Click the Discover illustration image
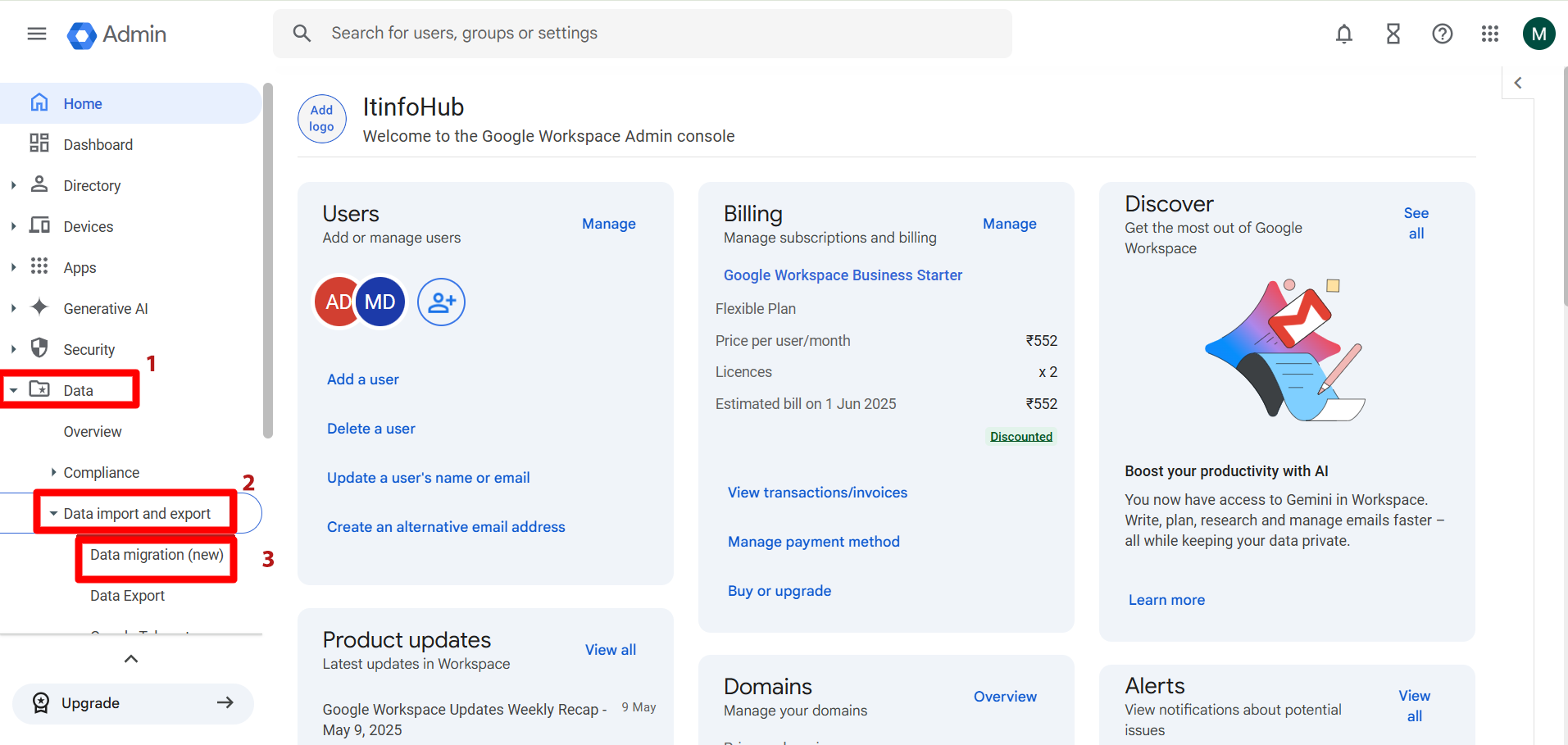1568x745 pixels. pos(1284,350)
